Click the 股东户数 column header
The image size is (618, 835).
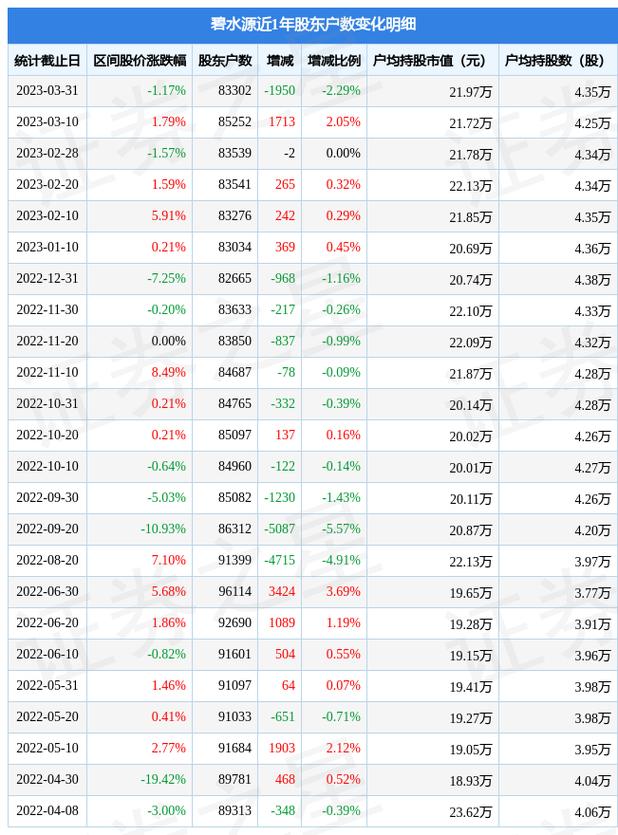tap(224, 61)
